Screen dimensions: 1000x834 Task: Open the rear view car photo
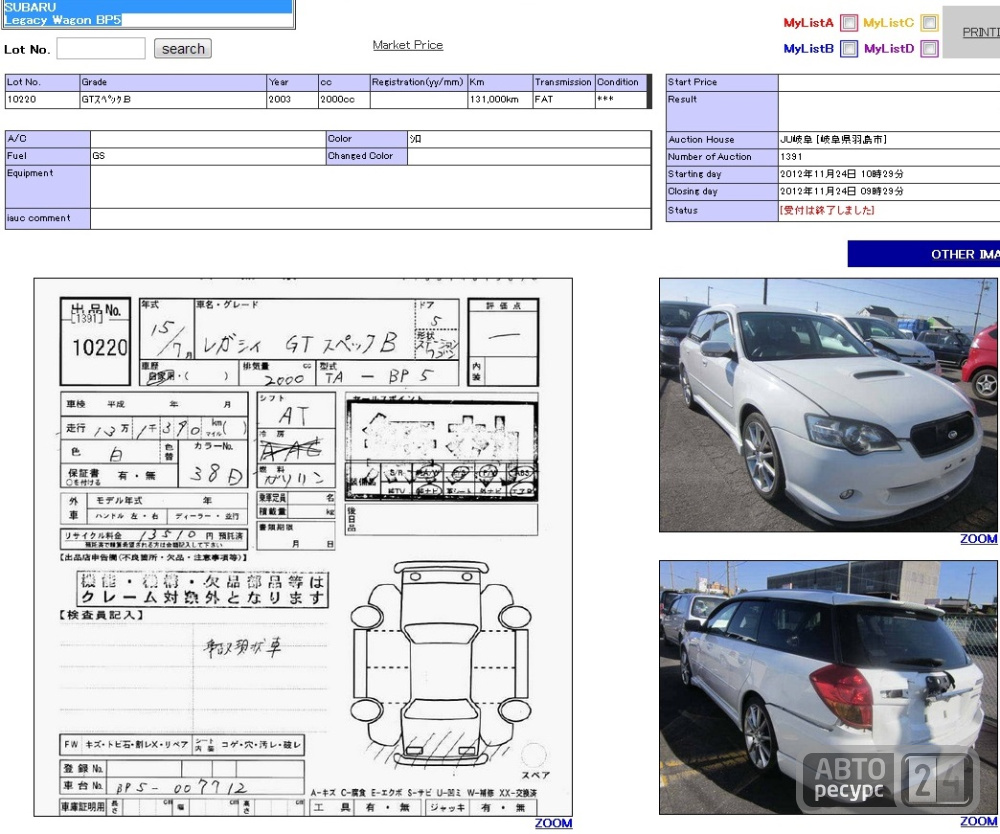point(828,687)
